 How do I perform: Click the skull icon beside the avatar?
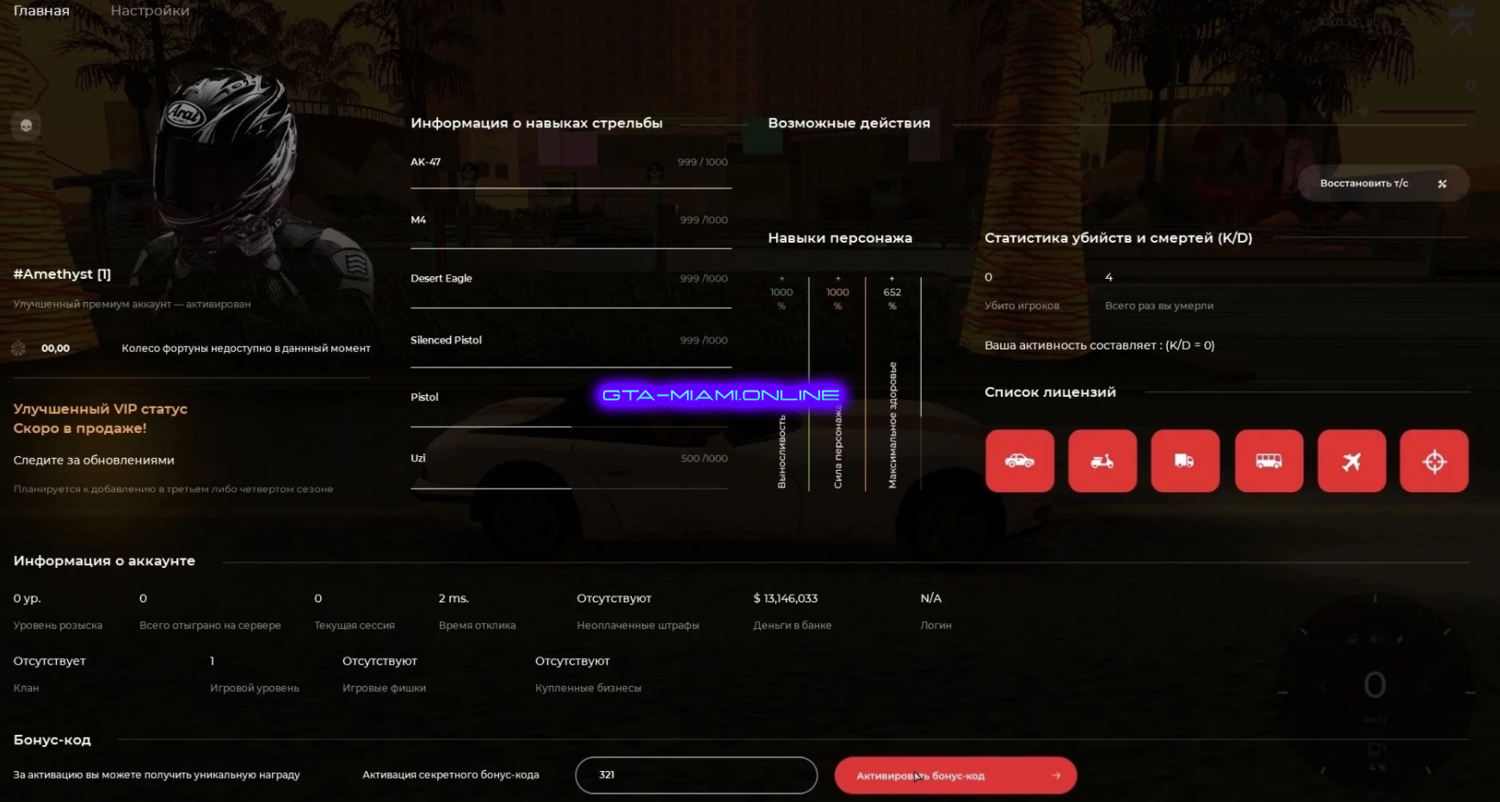pos(26,125)
